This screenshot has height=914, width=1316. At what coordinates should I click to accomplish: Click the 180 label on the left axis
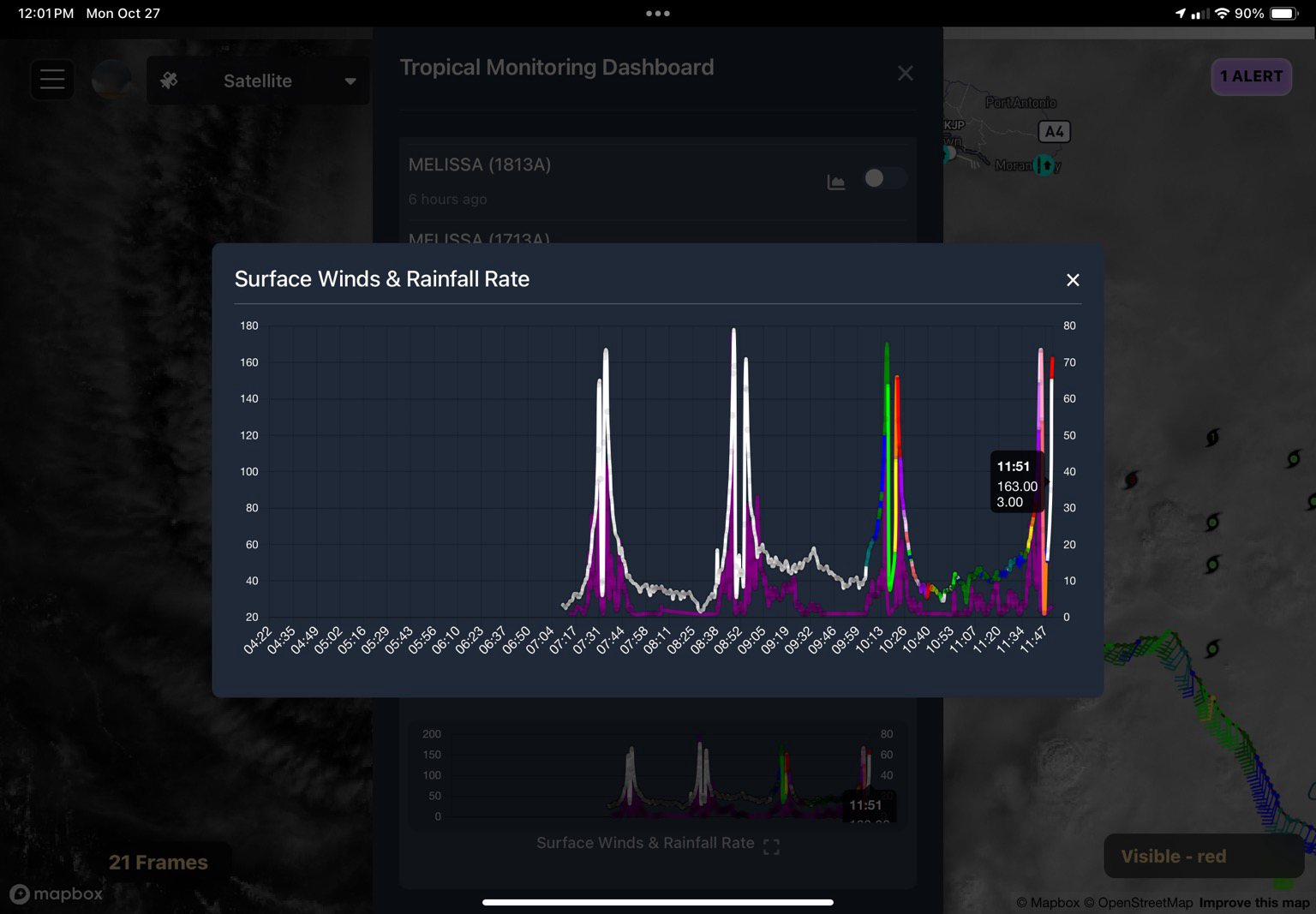[249, 326]
